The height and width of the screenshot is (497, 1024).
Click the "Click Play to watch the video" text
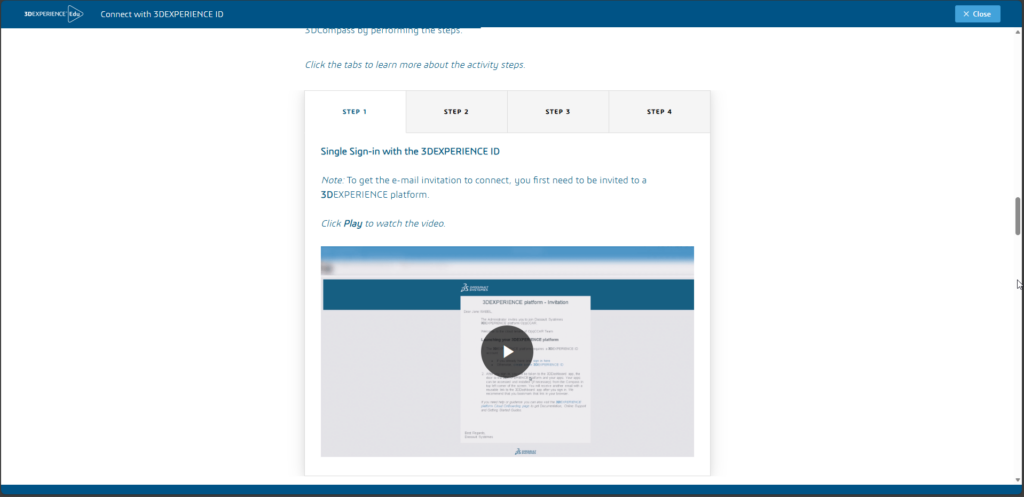[383, 223]
